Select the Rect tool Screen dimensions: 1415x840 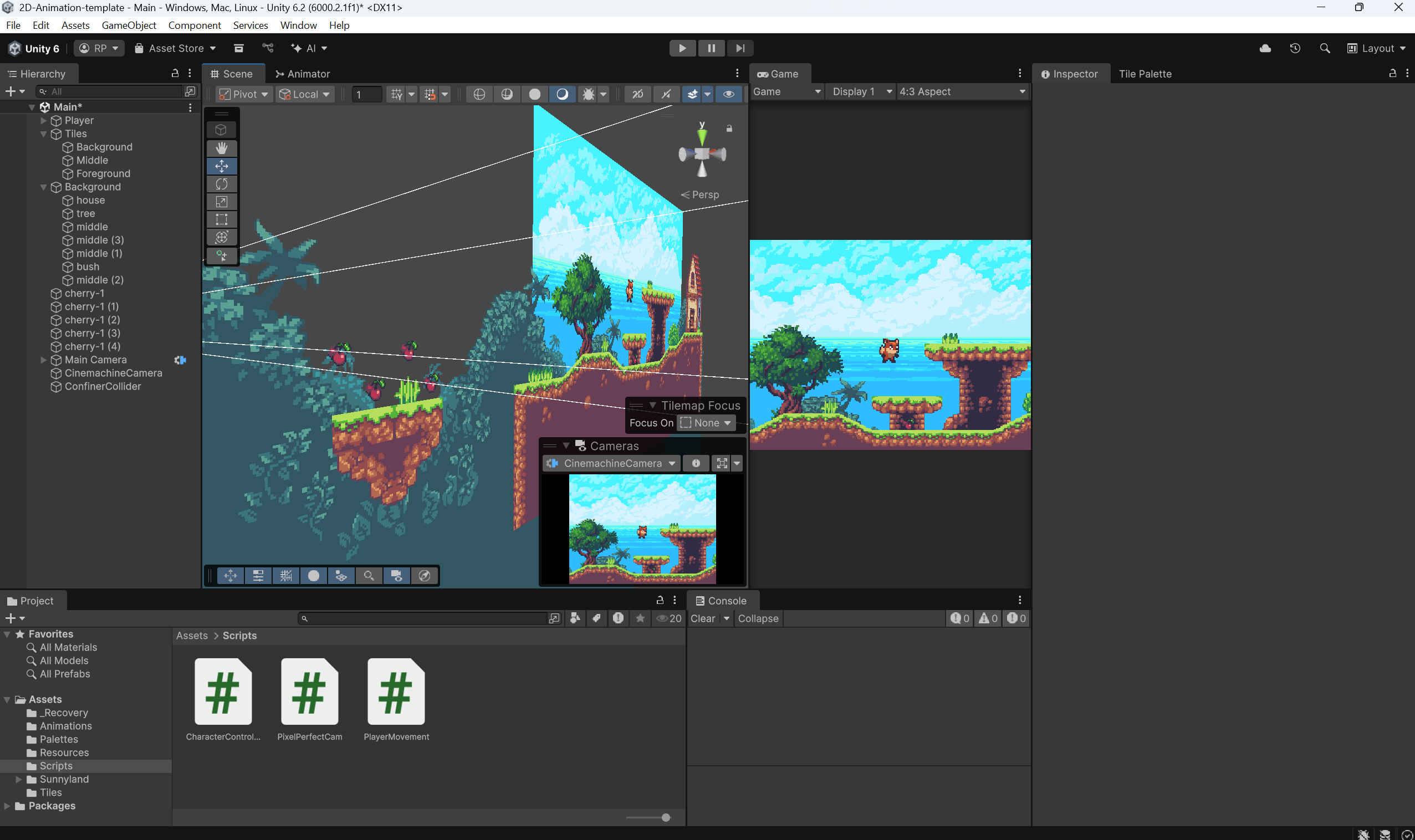(x=221, y=219)
